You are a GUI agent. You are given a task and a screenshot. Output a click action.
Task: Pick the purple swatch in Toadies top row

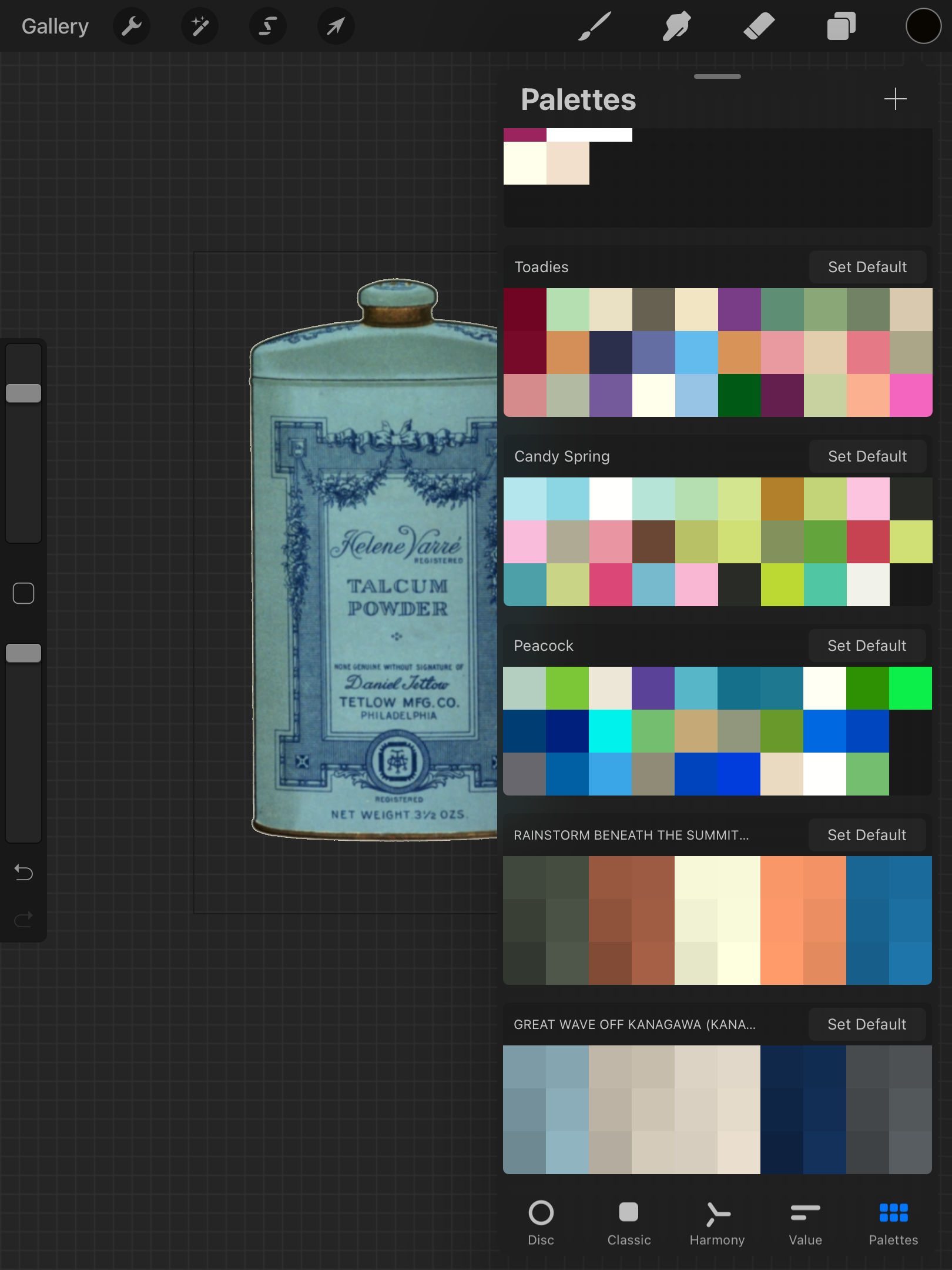point(739,309)
